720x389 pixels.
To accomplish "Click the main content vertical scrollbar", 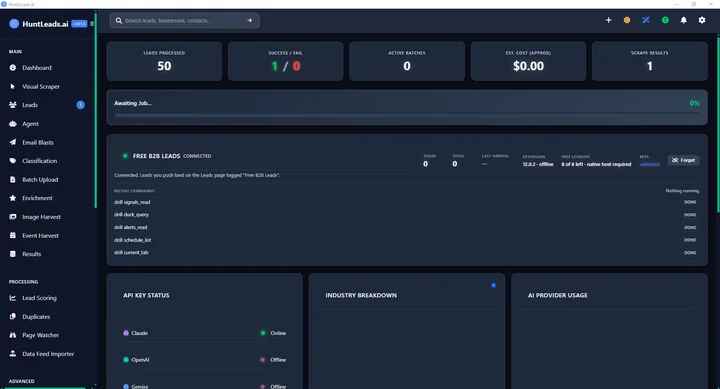I will click(x=718, y=124).
